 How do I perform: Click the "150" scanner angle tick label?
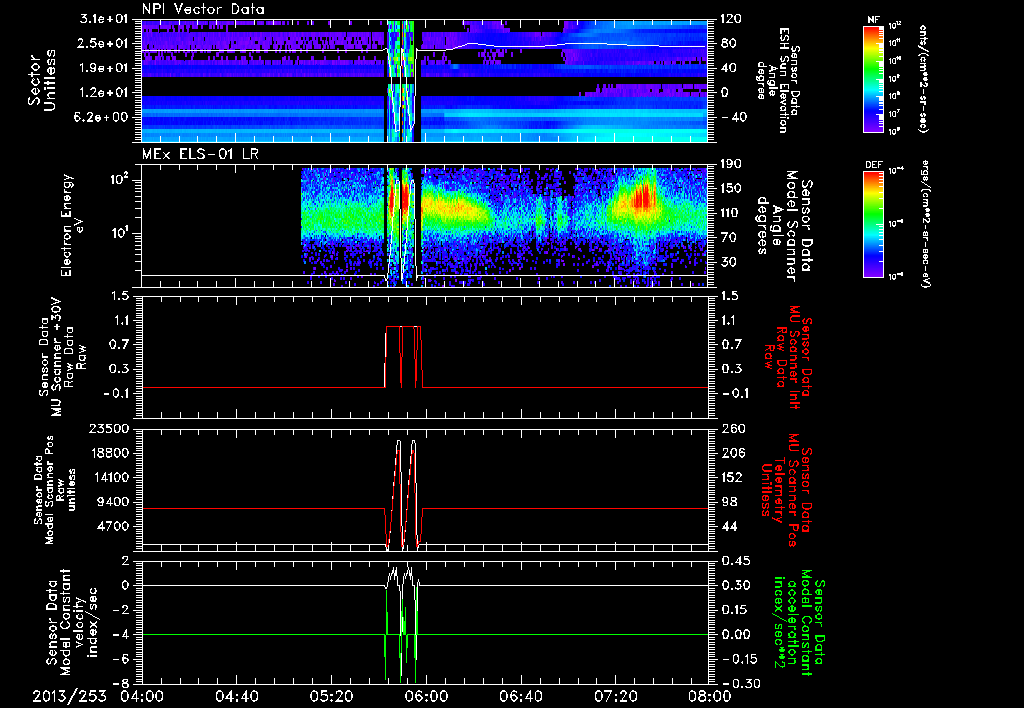click(x=732, y=189)
